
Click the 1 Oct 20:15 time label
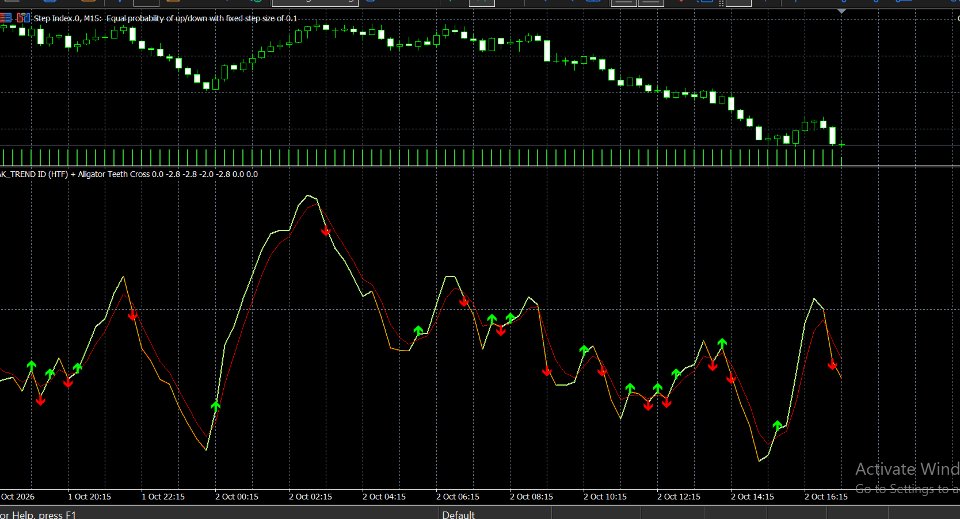click(89, 497)
